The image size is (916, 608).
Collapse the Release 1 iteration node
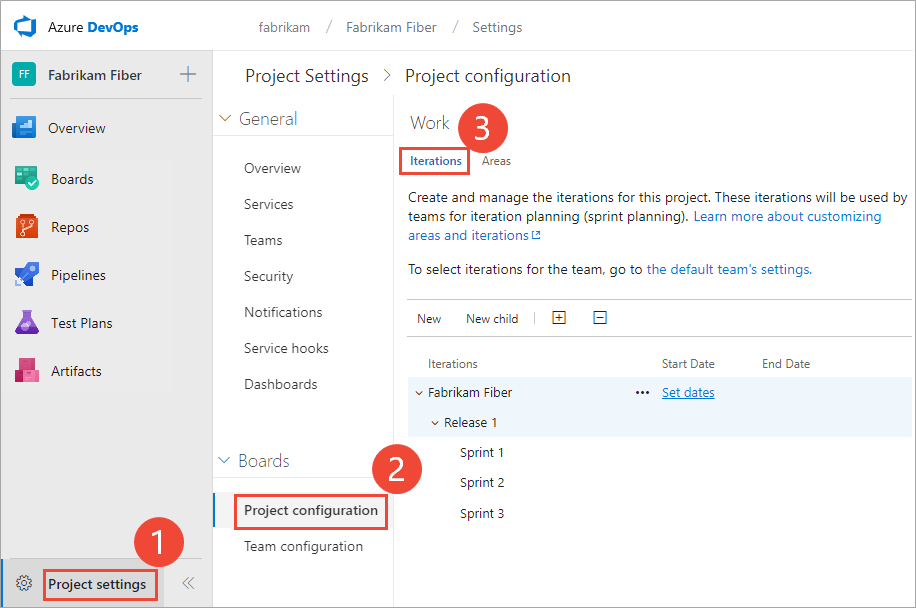(435, 423)
